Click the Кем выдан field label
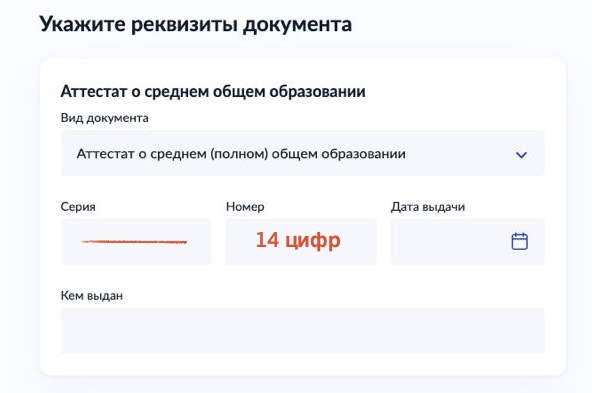The image size is (592, 393). point(92,296)
